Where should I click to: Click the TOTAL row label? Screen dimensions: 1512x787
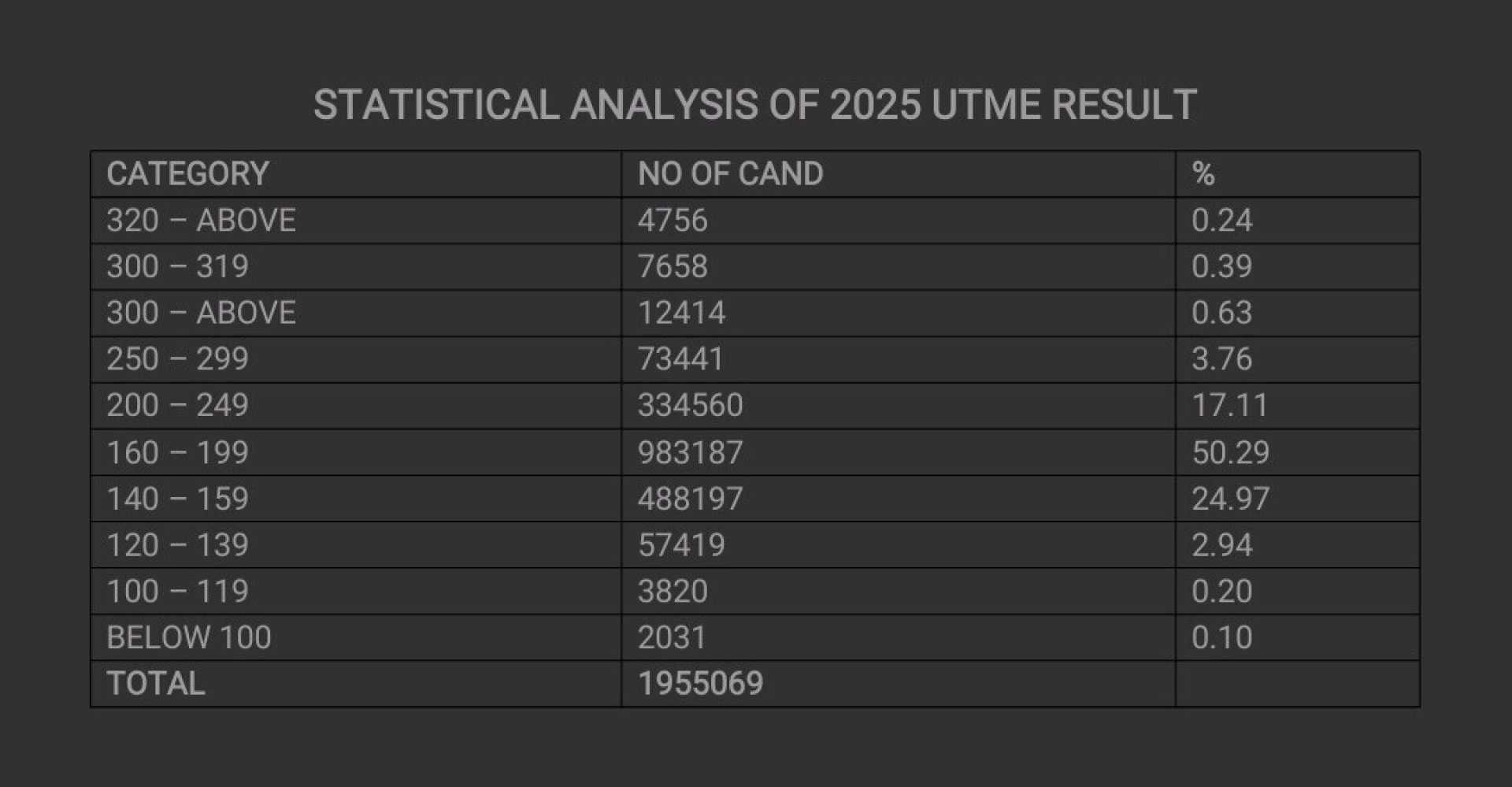(x=156, y=684)
